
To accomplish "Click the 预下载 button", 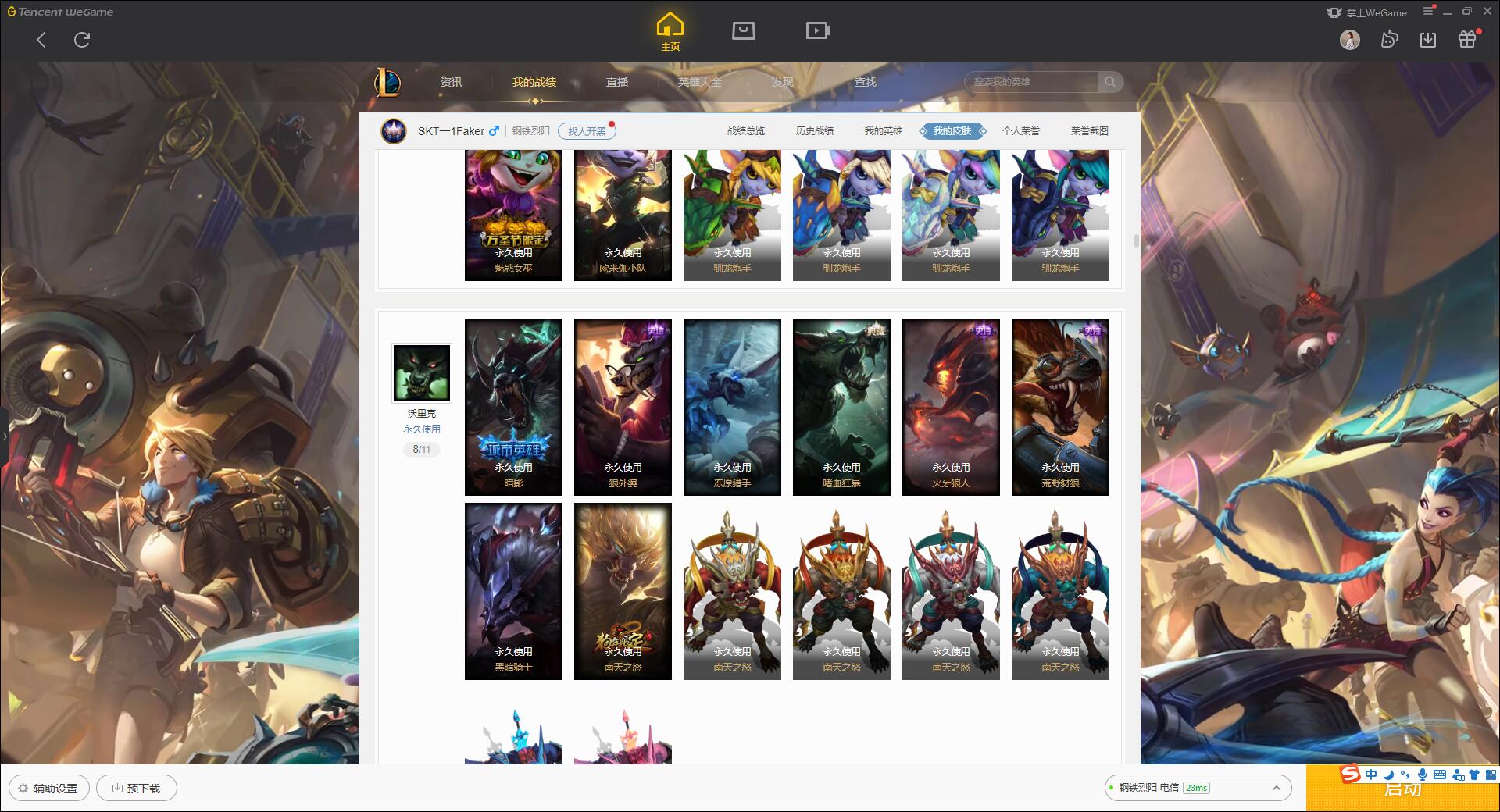I will 137,788.
